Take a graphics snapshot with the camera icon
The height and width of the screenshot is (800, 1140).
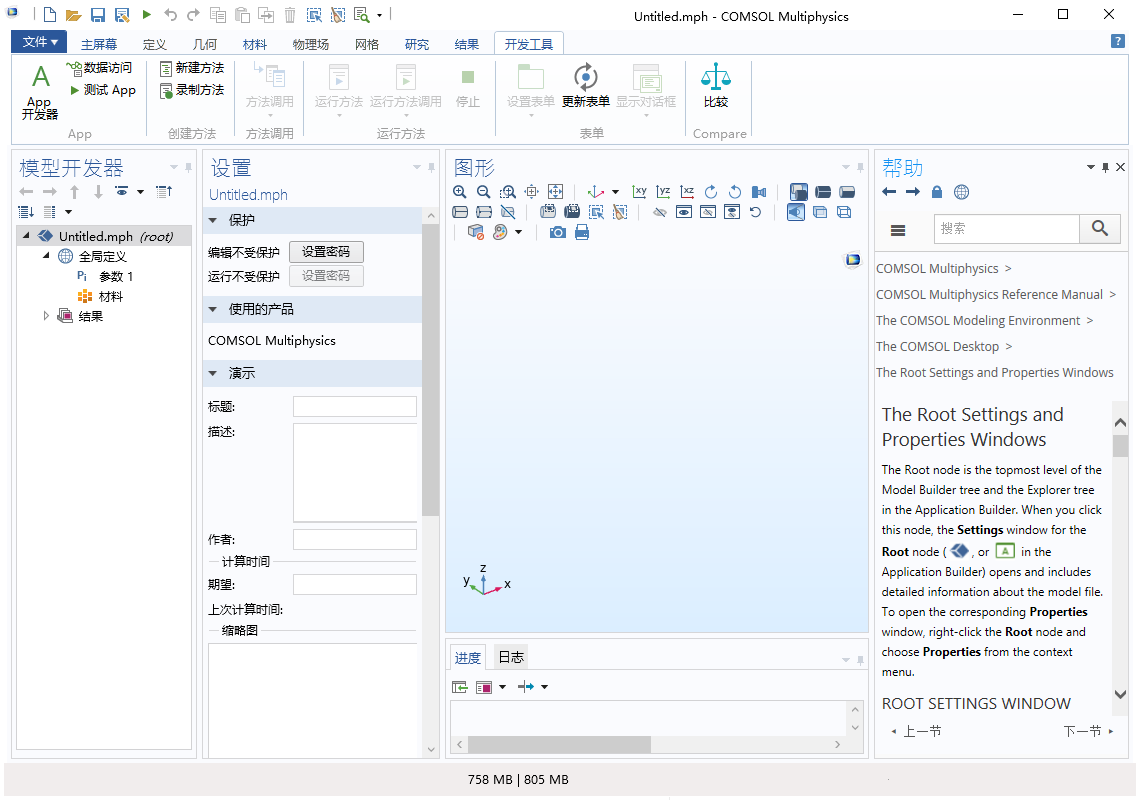(x=558, y=233)
